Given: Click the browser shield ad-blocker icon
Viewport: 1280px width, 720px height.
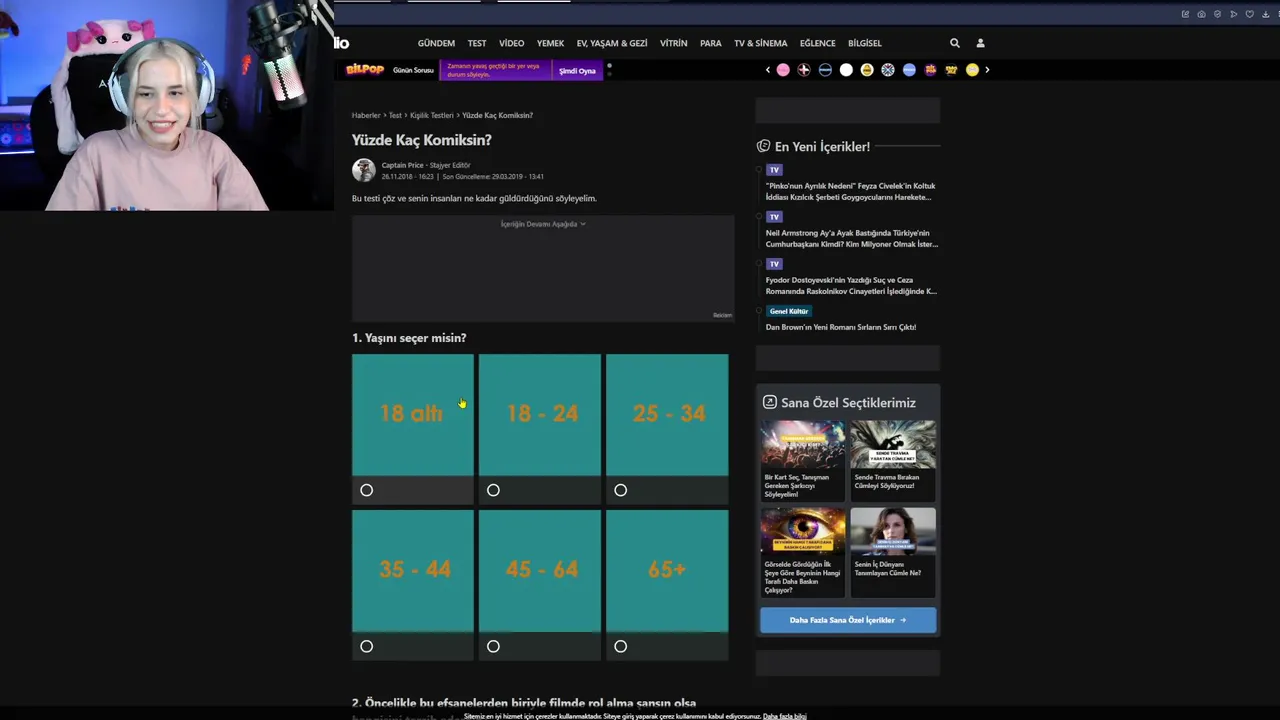Looking at the screenshot, I should click(1217, 14).
